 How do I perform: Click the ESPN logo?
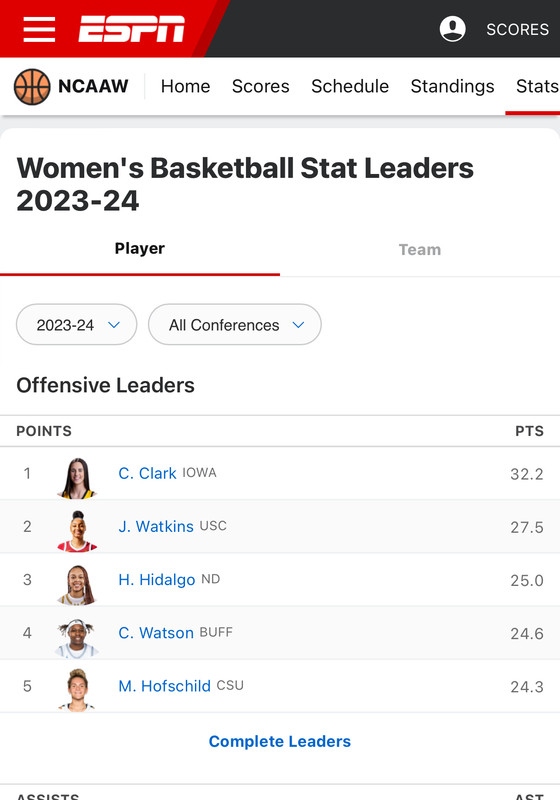131,29
